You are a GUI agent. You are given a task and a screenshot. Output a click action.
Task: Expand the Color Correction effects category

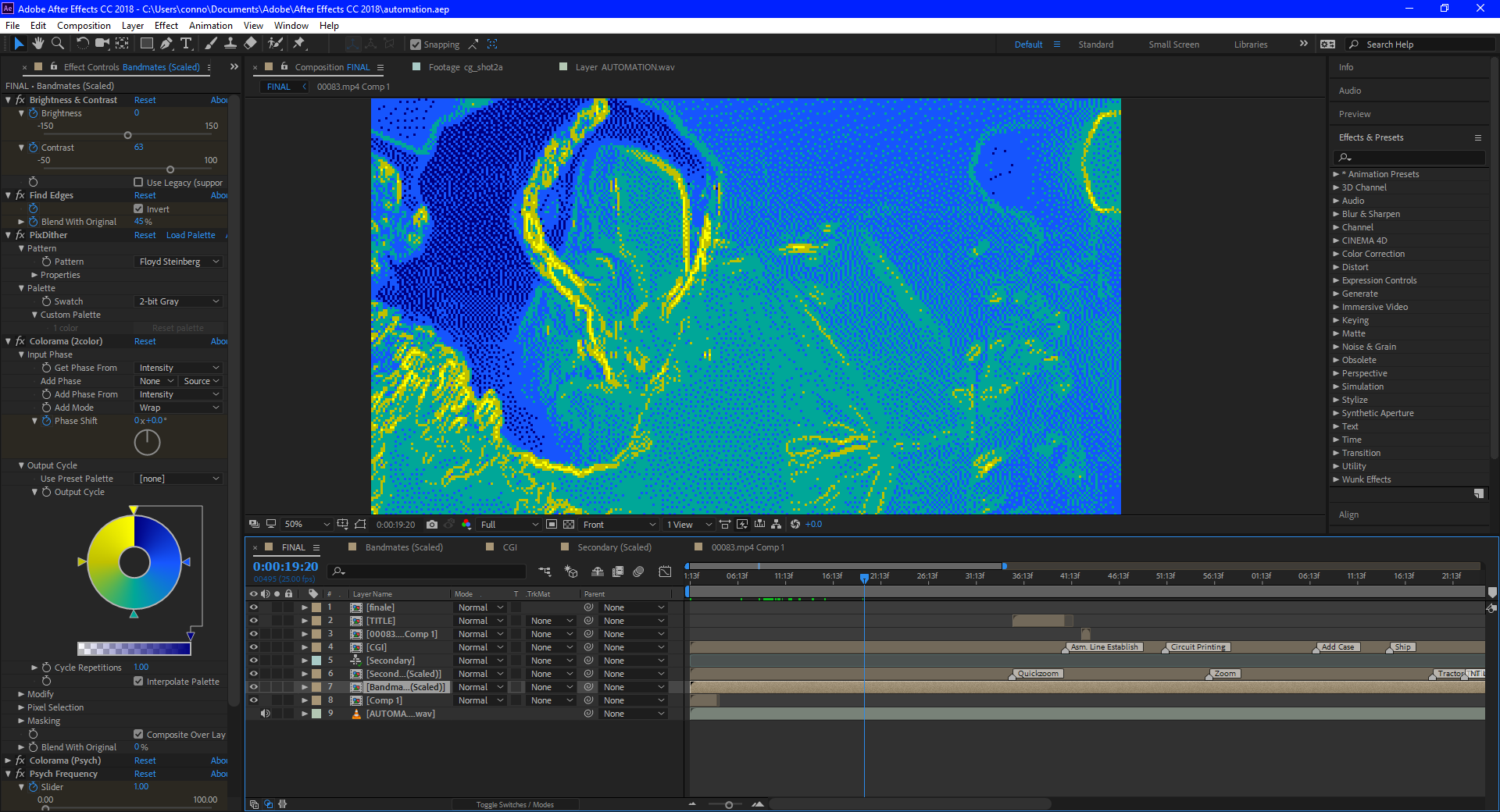1336,254
